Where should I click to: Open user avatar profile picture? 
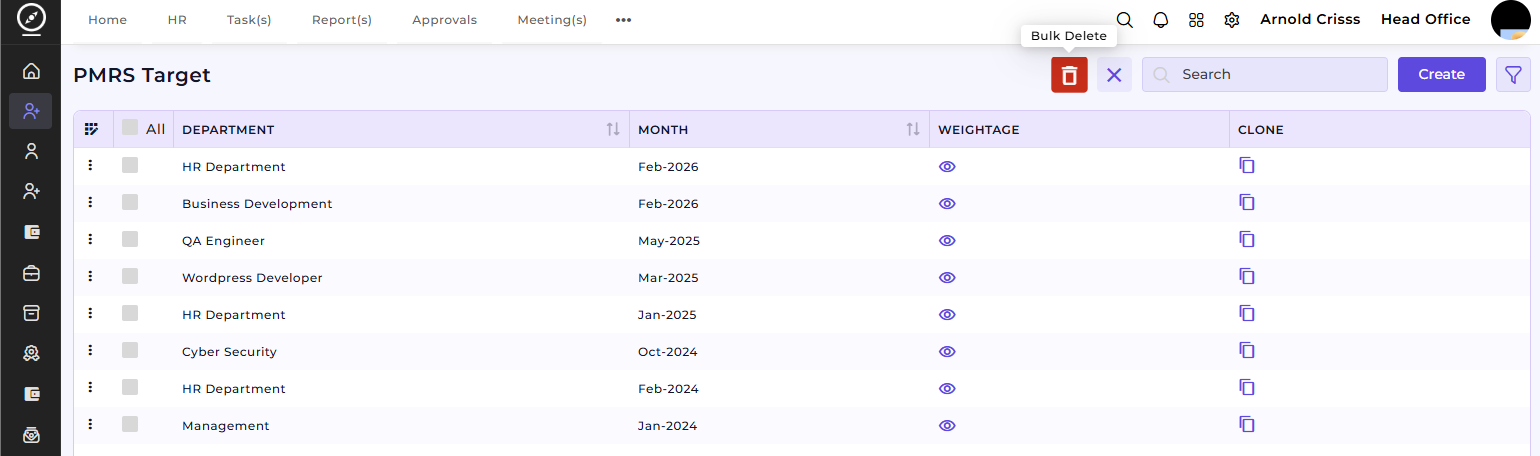pyautogui.click(x=1511, y=20)
